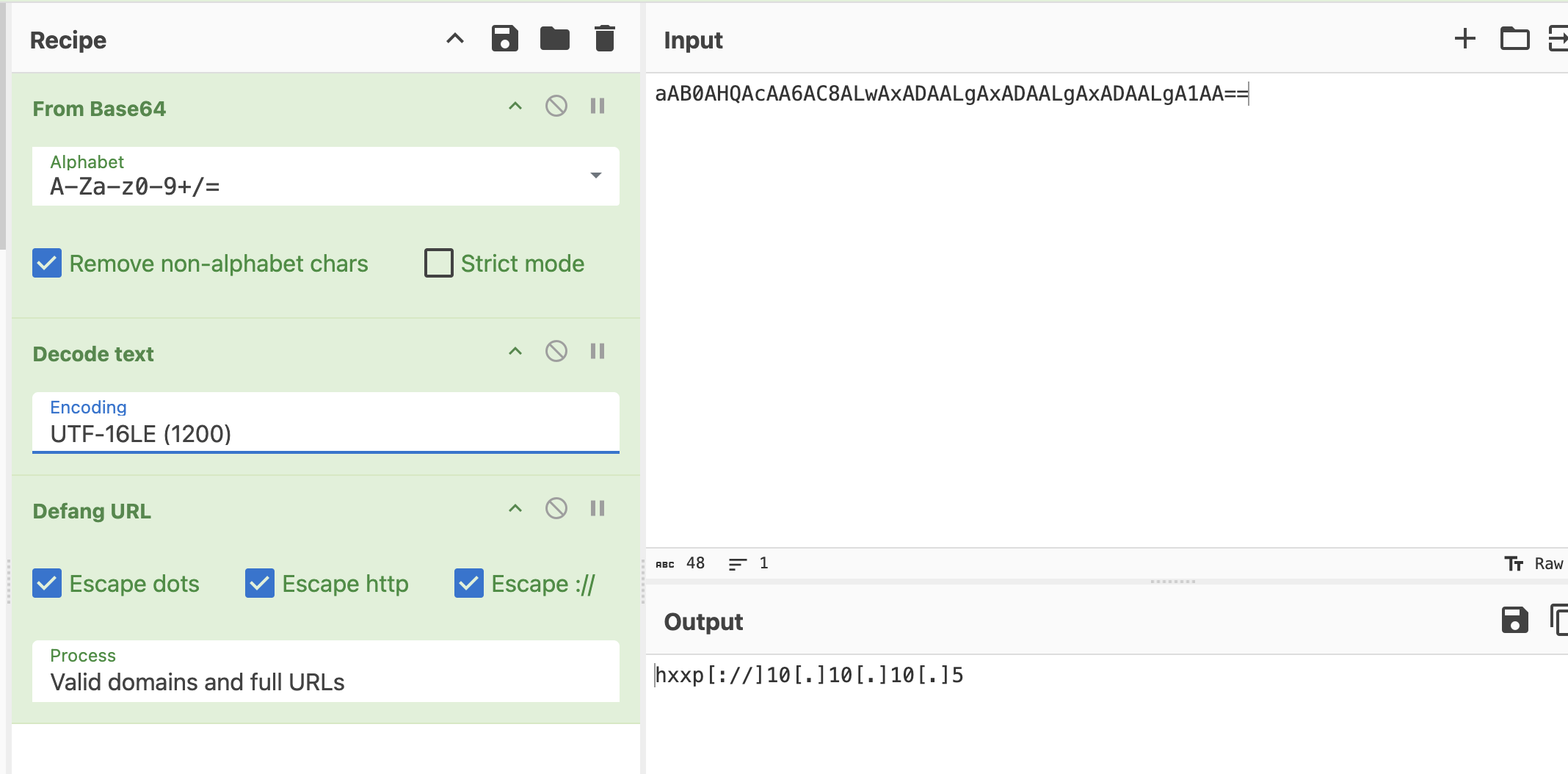Collapse the Defang URL operation
Viewport: 1568px width, 774px height.
pos(515,508)
